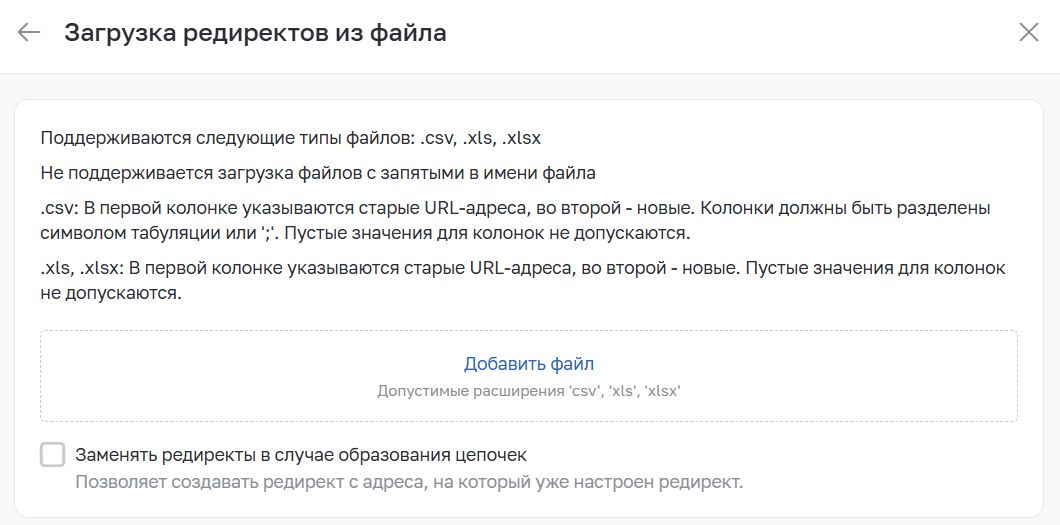Click the 'Заменять редиректы в случае образования цепочек' label

coord(301,455)
